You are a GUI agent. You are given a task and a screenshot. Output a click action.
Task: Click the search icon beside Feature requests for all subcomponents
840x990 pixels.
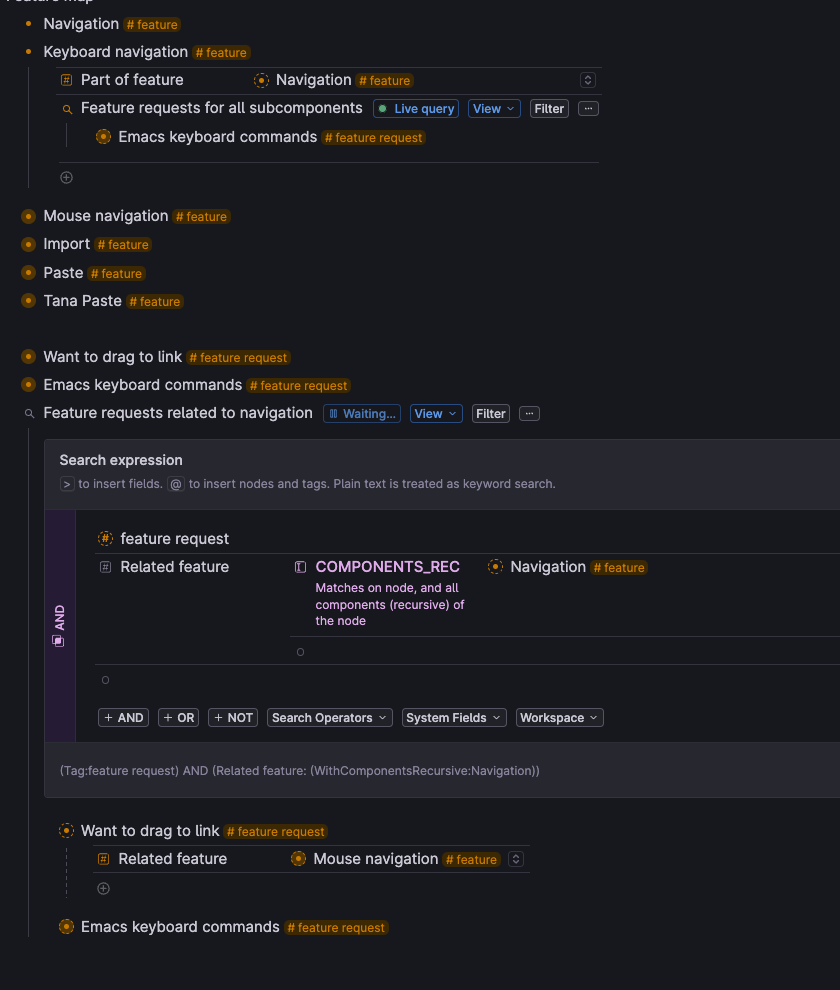[67, 109]
